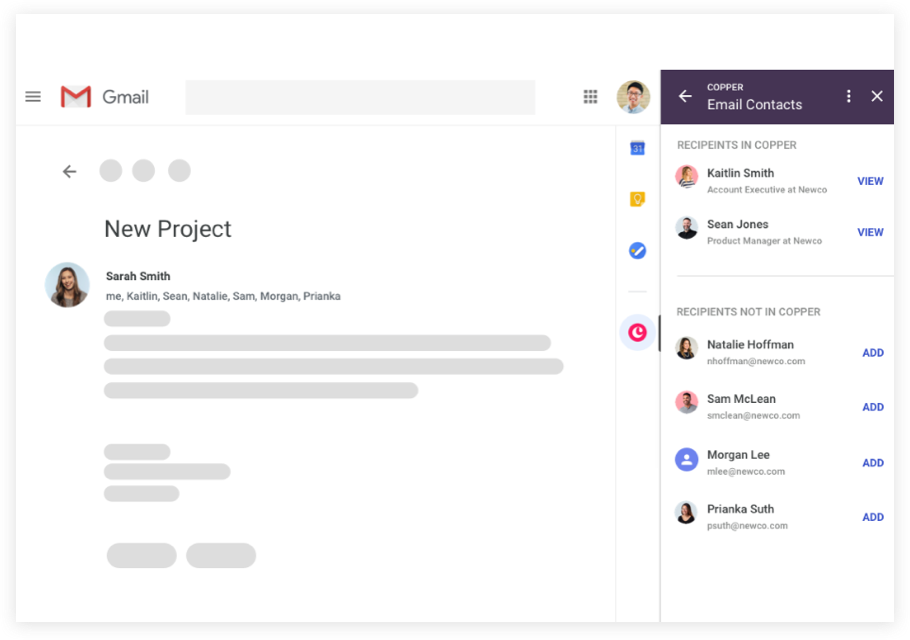This screenshot has width=910, height=640.
Task: Click Sarah Smith's avatar thumbnail
Action: pos(67,285)
